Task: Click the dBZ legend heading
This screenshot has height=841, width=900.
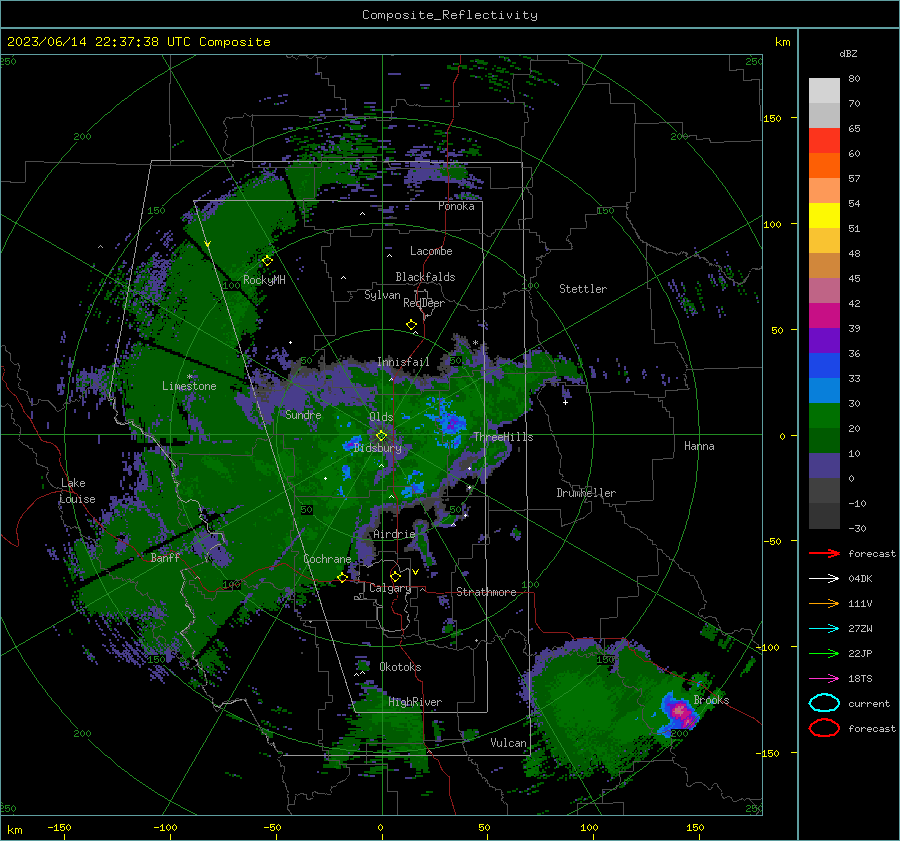Action: tap(848, 53)
